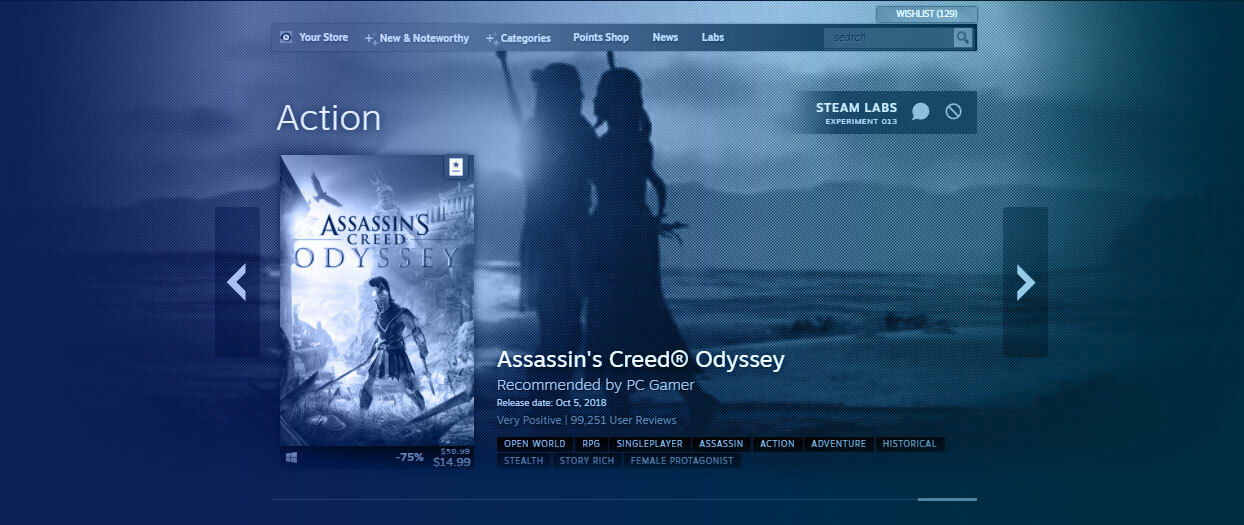Open the Points Shop tab
1244x525 pixels.
[601, 37]
